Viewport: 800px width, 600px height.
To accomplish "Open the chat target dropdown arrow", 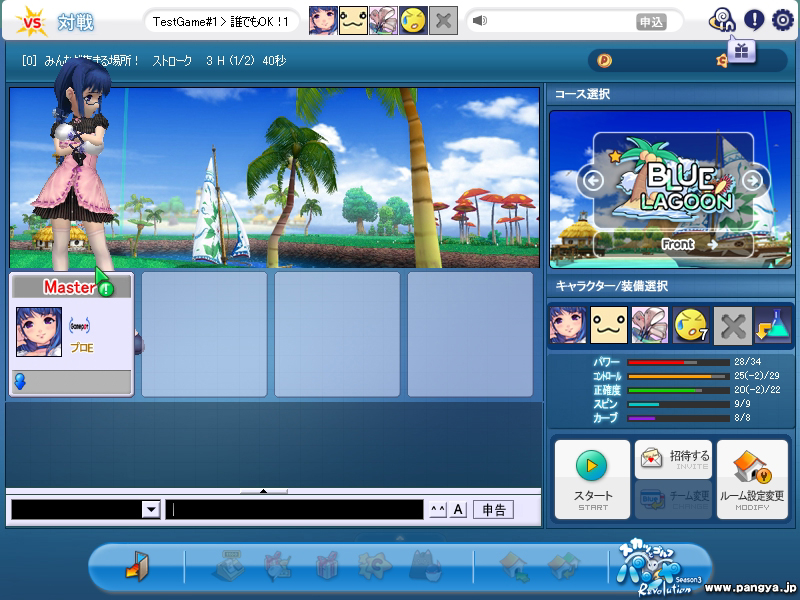I will click(x=151, y=509).
